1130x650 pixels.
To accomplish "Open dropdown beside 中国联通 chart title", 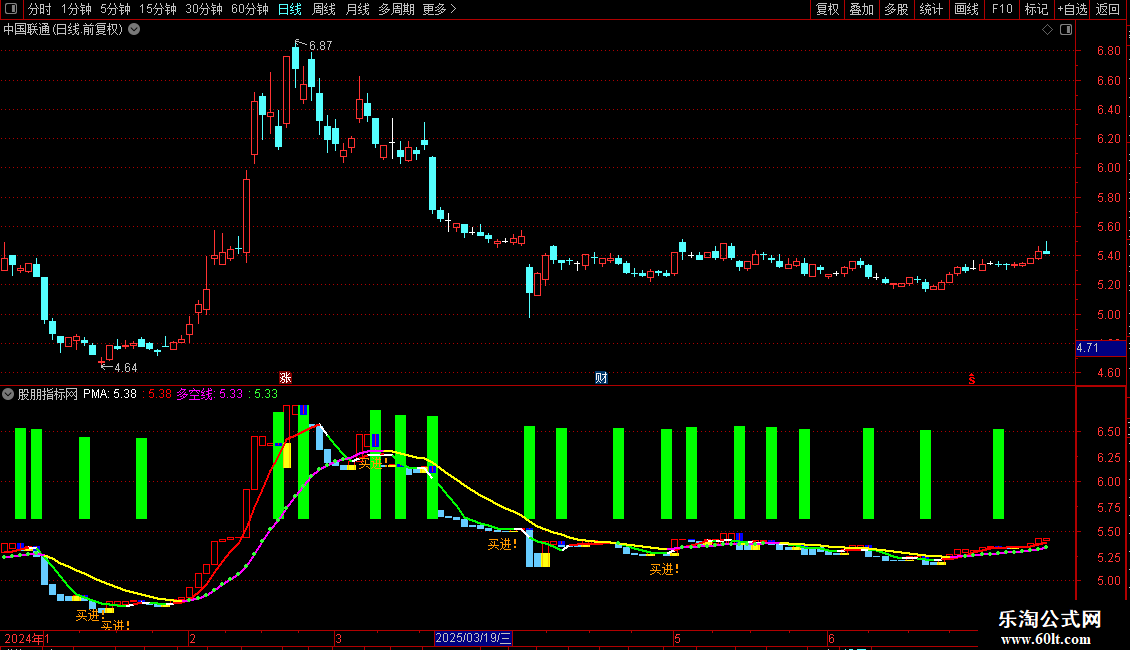I will tap(134, 30).
